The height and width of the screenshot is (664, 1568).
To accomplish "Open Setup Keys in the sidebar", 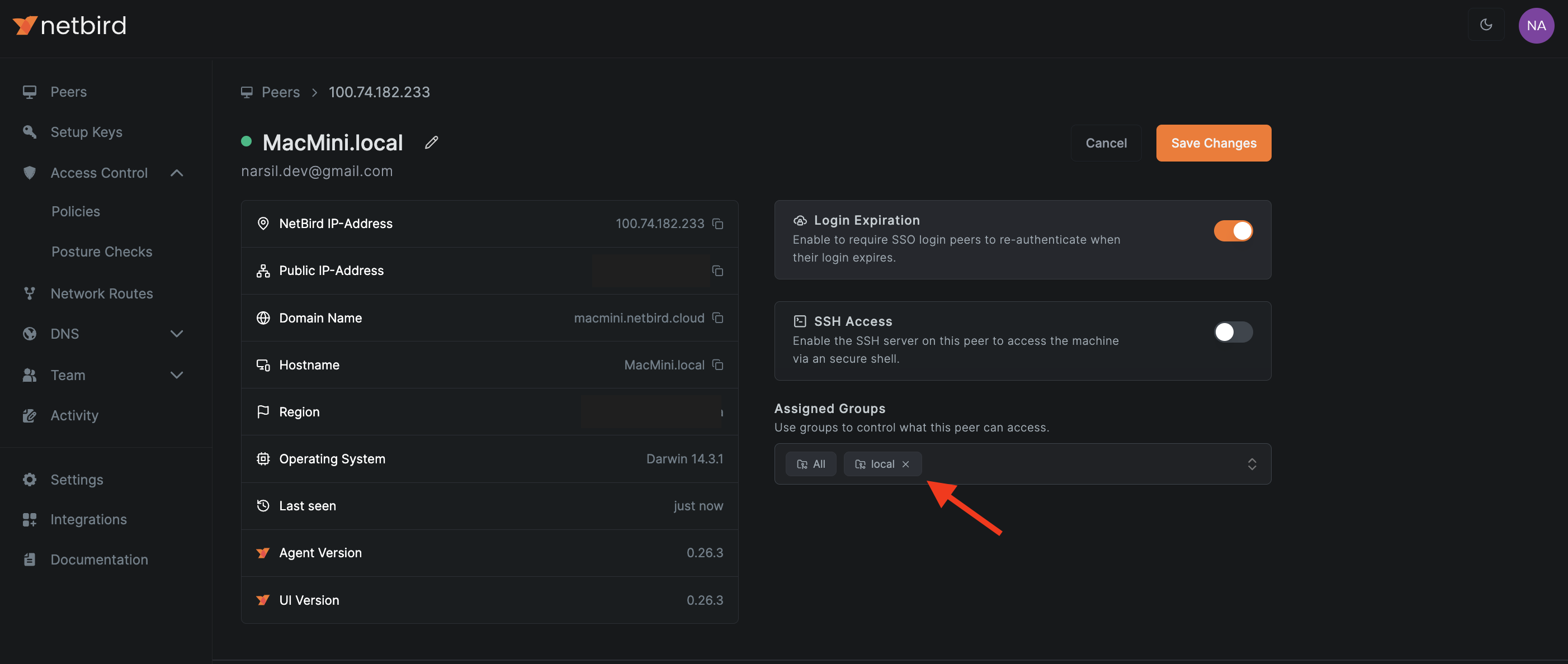I will click(x=86, y=132).
